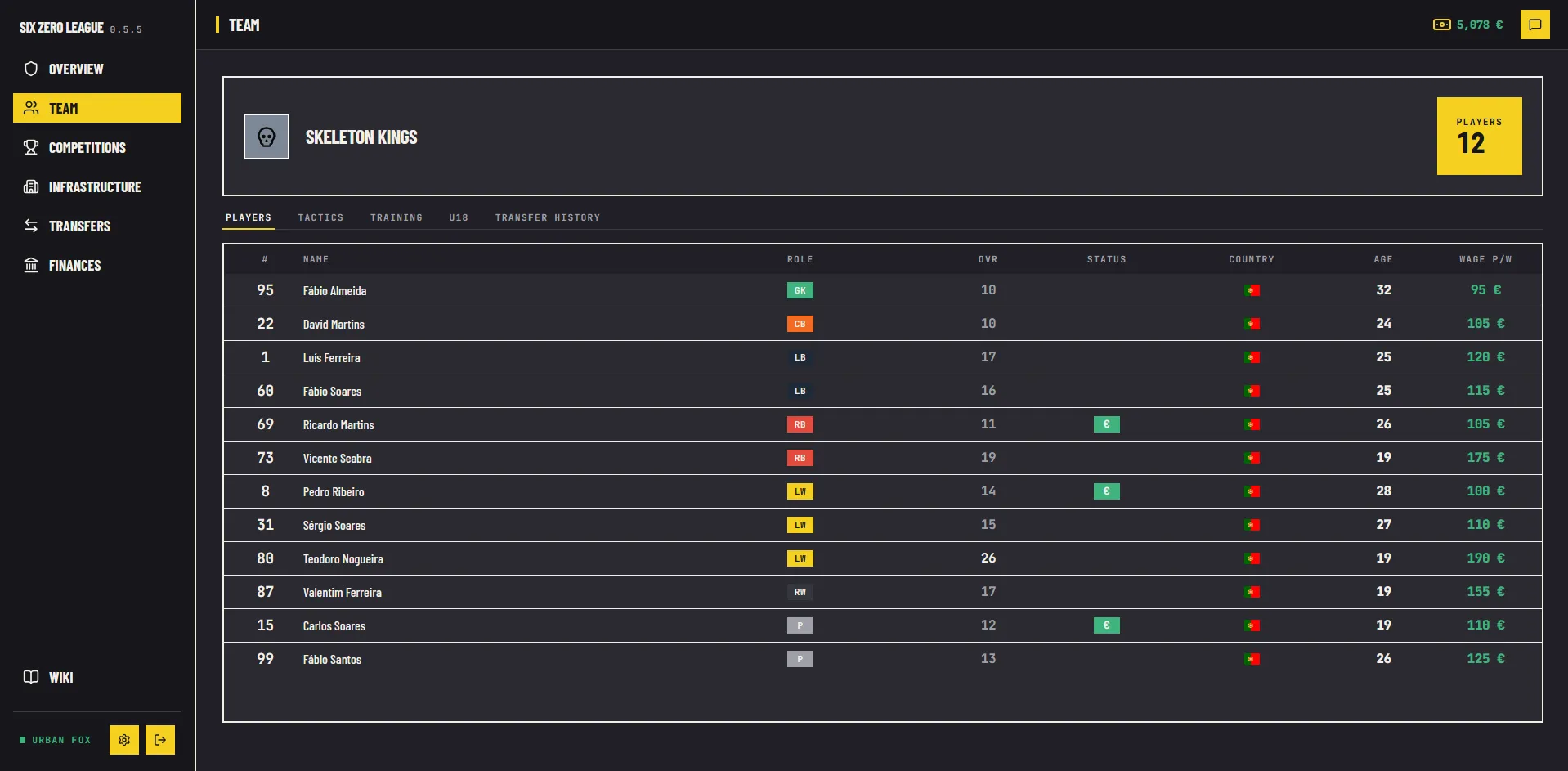Click David Martins' CB role badge
This screenshot has height=771, width=1568.
(x=800, y=324)
